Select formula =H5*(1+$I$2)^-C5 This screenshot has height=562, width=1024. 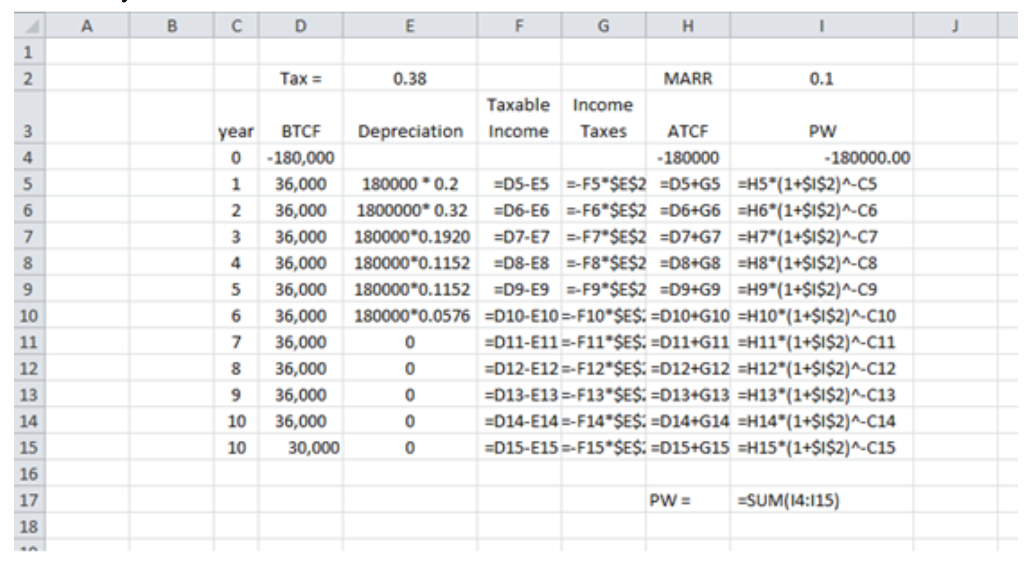[x=821, y=184]
